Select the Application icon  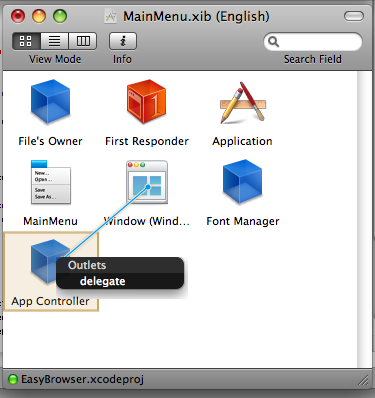click(x=243, y=103)
